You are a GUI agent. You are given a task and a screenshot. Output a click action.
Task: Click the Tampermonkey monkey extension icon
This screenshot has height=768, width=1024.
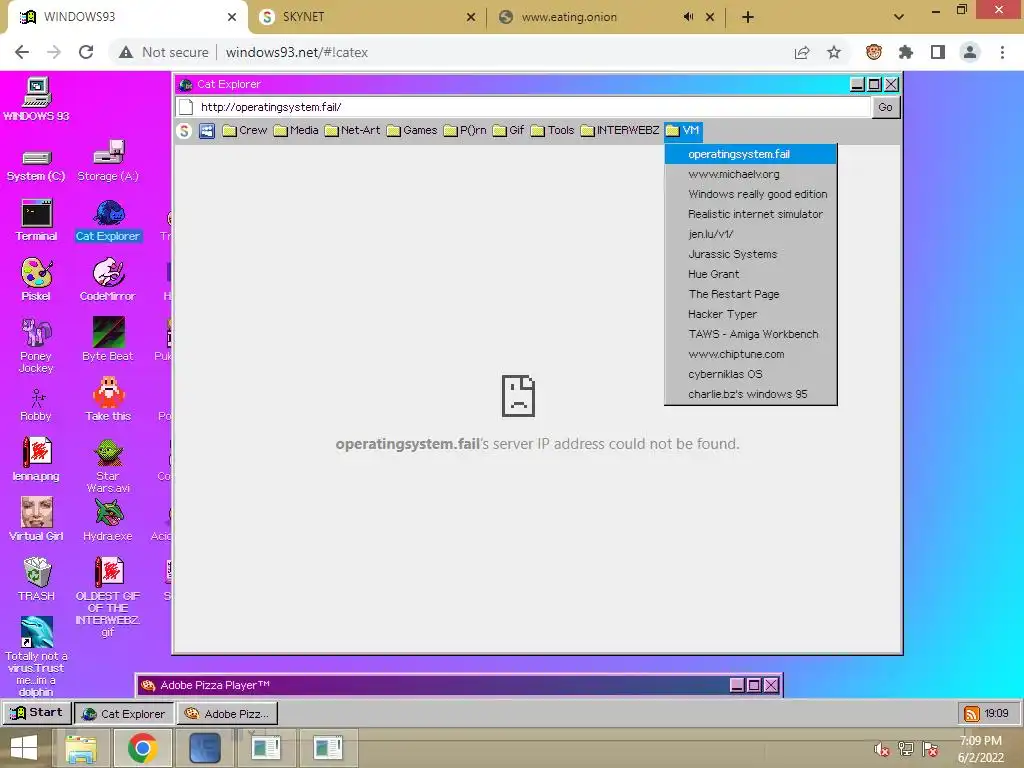click(874, 52)
